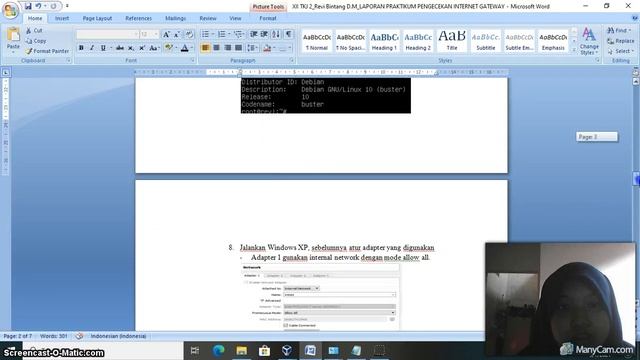This screenshot has height=360, width=640.
Task: Open Word Help question mark icon
Action: 635,18
